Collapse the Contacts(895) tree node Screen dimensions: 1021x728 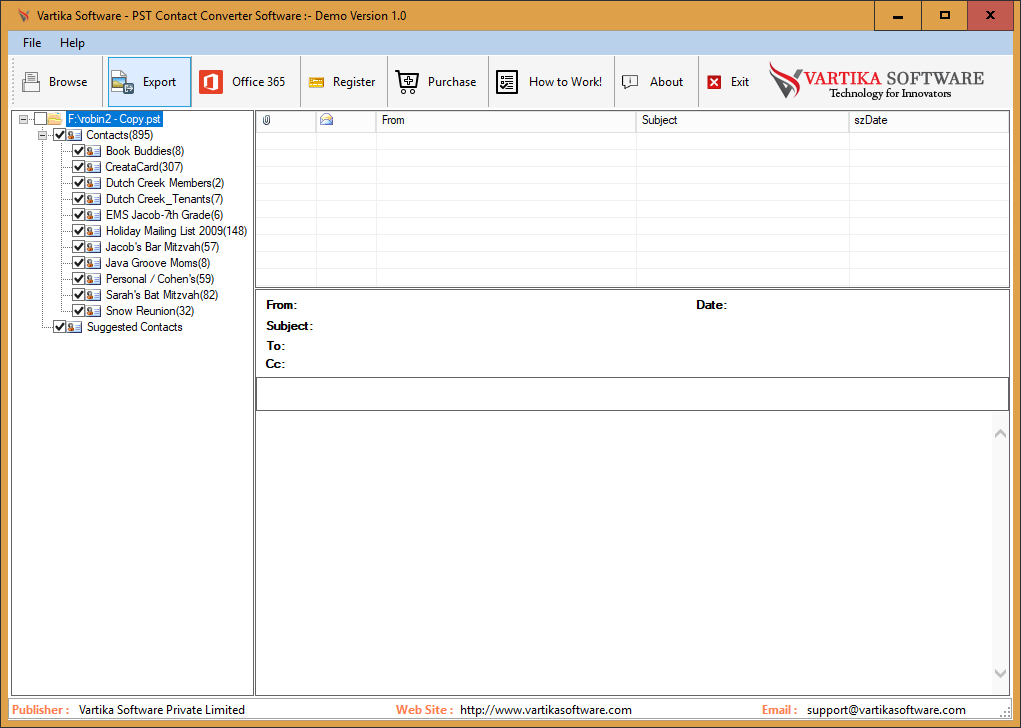pos(42,135)
